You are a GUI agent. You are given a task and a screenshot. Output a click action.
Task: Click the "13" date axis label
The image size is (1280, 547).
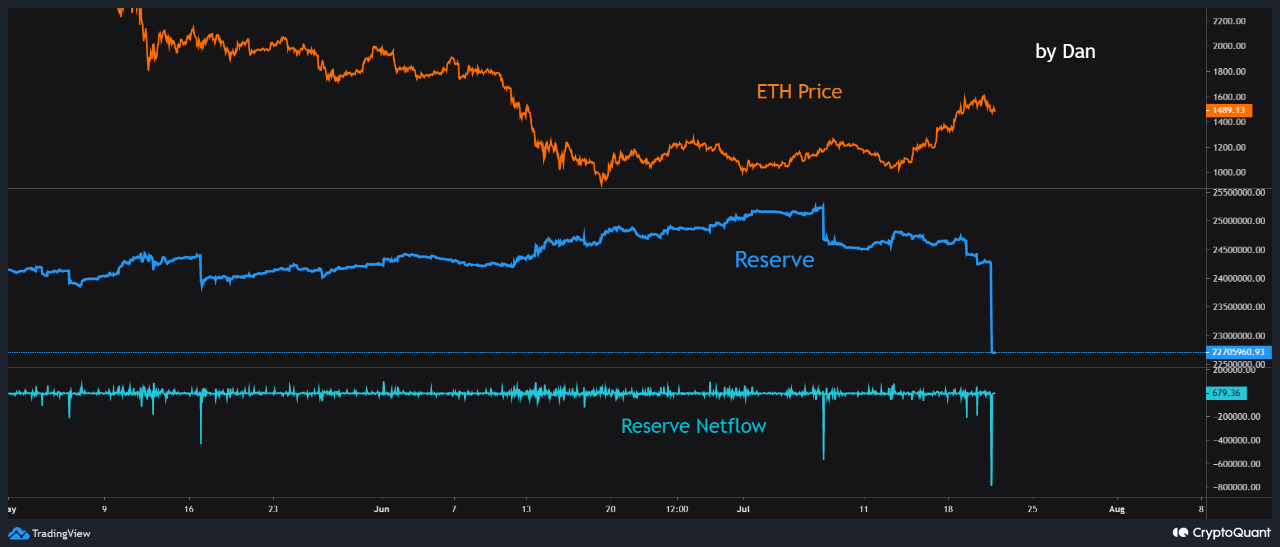coord(526,509)
